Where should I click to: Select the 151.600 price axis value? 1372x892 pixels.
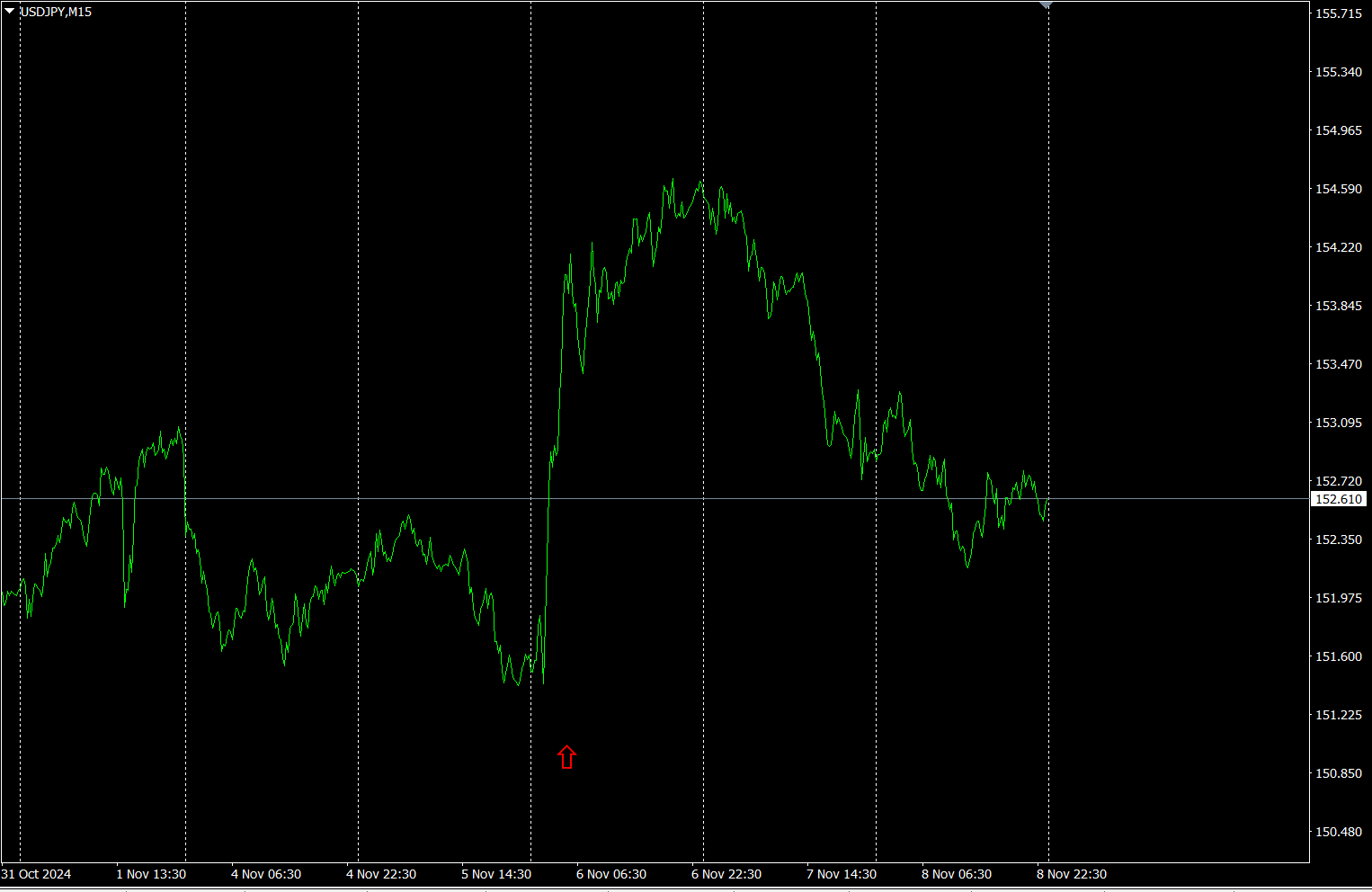[x=1339, y=656]
